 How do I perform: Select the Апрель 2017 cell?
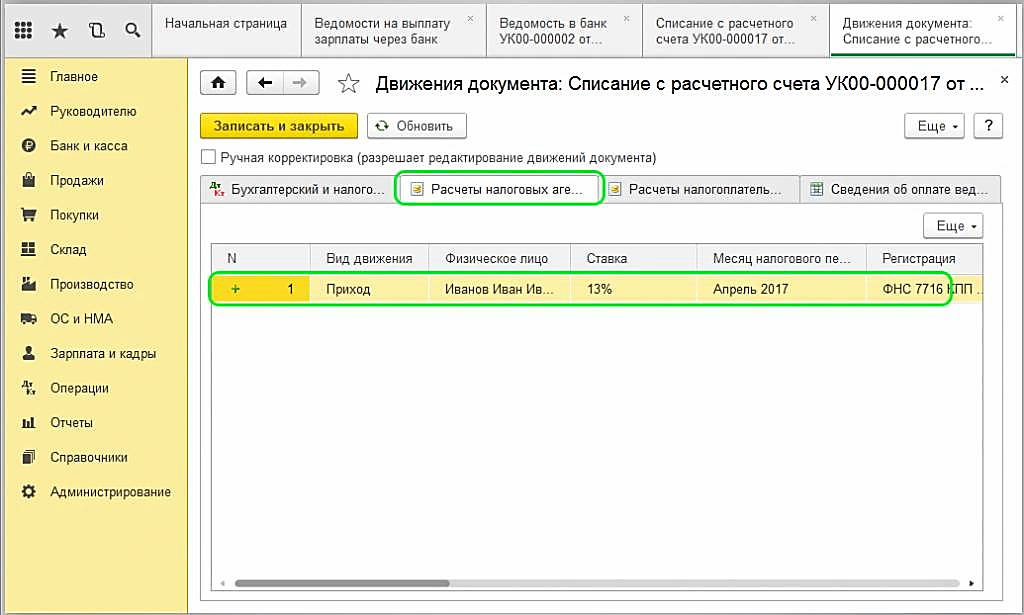point(782,289)
